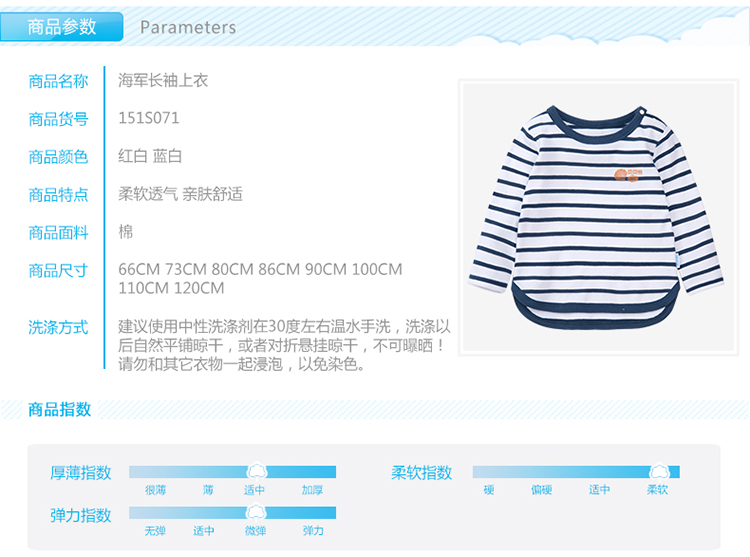
Task: Click the 红白 蓝白 color text
Action: [150, 156]
